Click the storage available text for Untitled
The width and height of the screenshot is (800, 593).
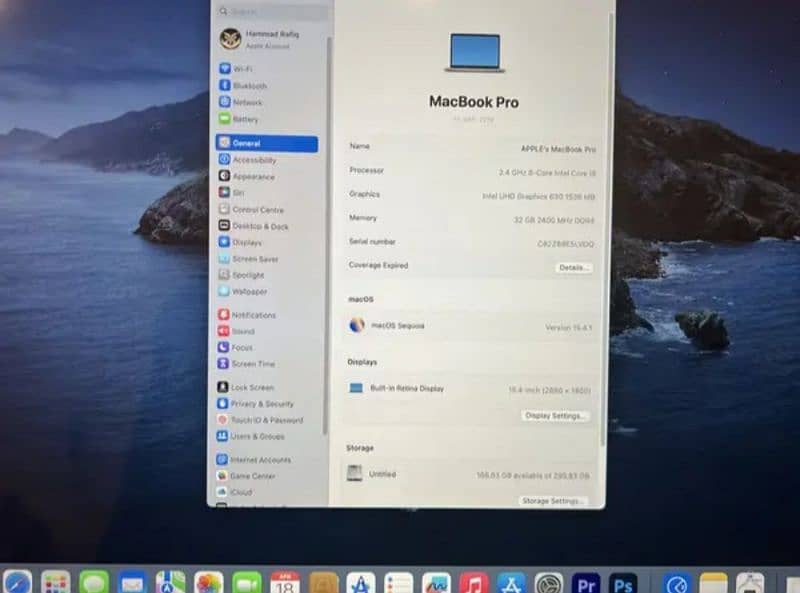pyautogui.click(x=533, y=476)
